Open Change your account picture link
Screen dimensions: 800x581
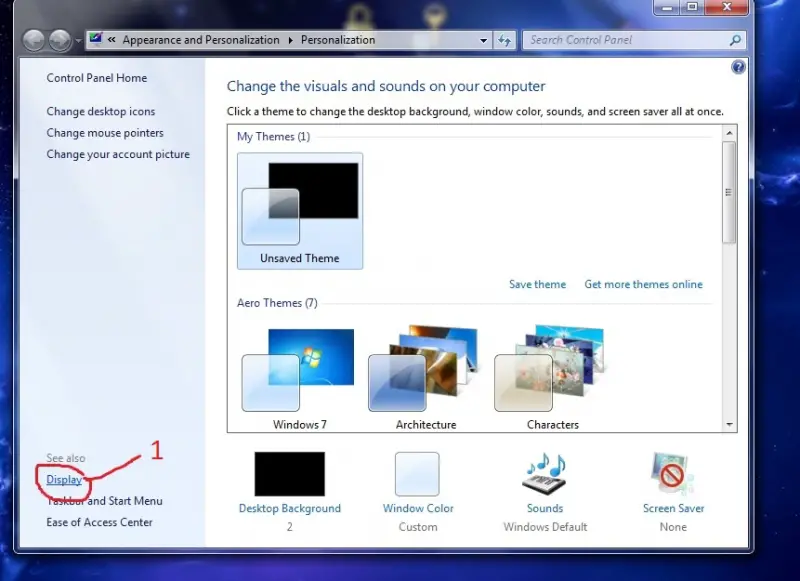click(118, 154)
